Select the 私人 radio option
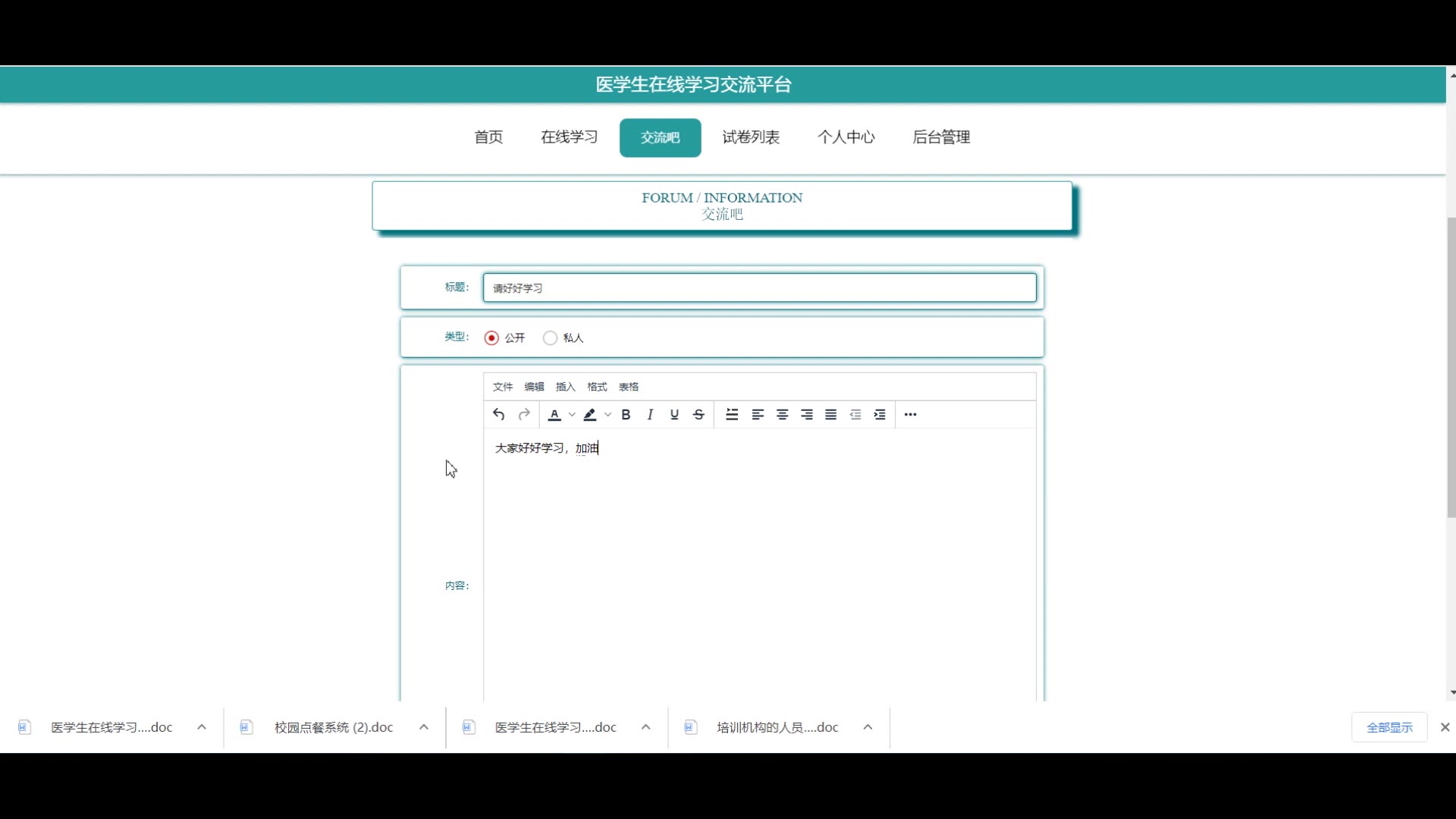1456x819 pixels. tap(550, 337)
